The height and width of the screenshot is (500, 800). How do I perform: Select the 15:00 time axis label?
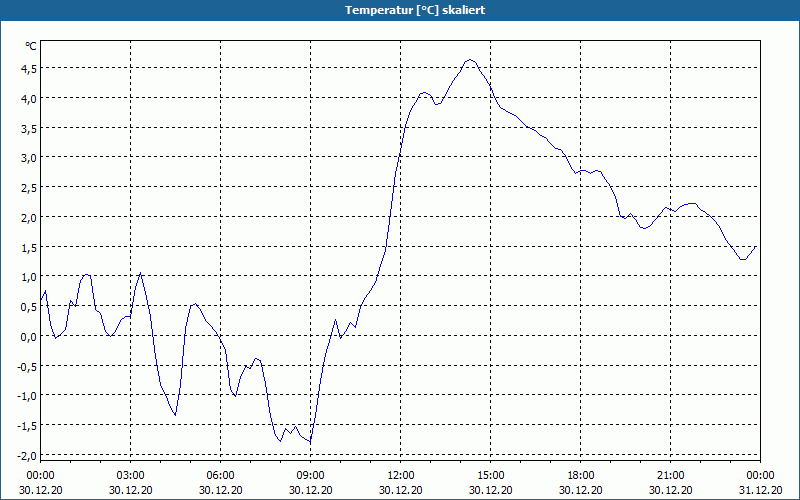(x=491, y=476)
